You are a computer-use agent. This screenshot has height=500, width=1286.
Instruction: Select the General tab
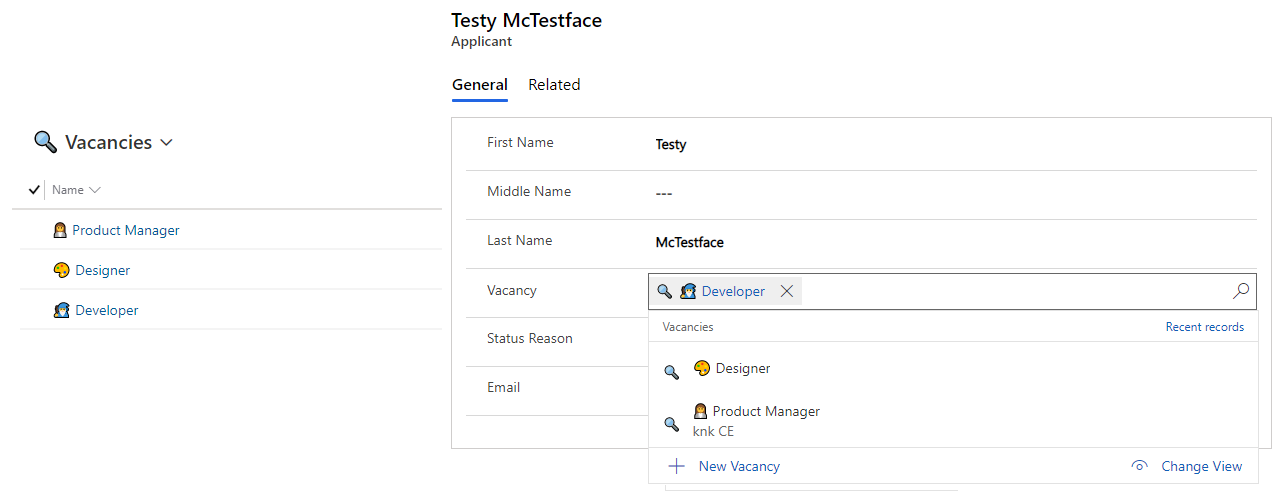480,85
